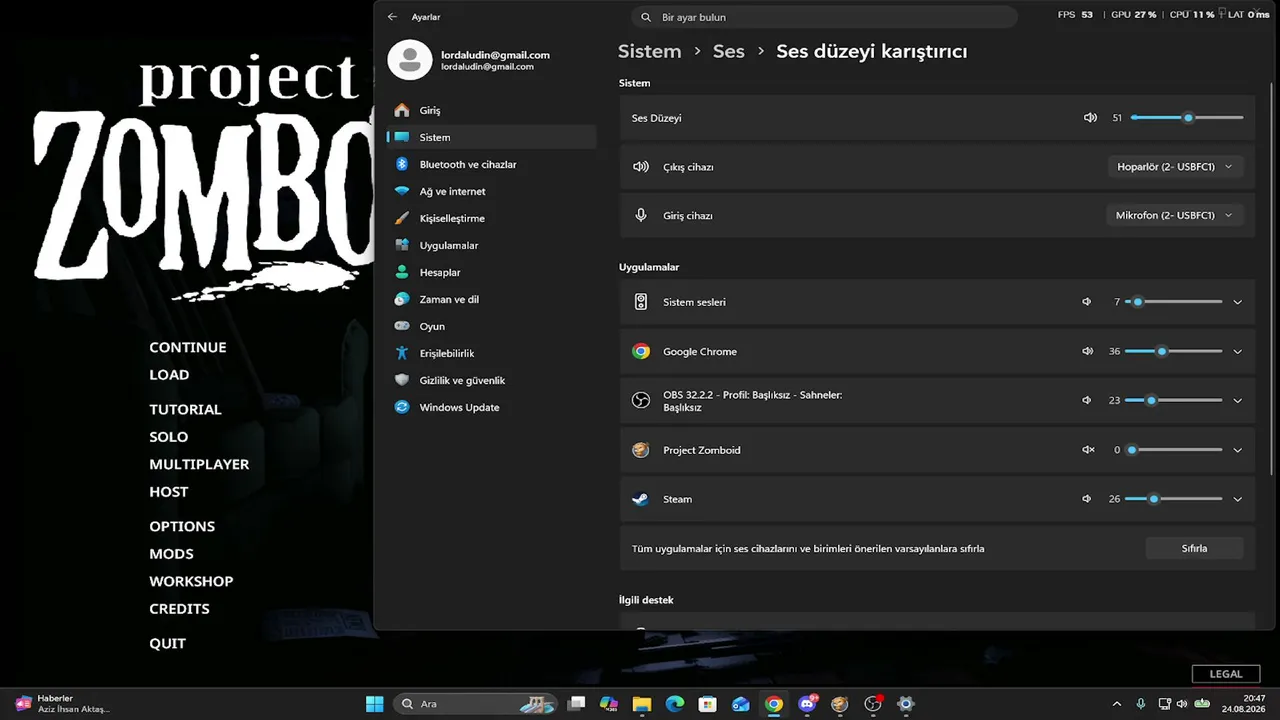Mute Sistem sesleri via its speaker icon
Image resolution: width=1280 pixels, height=720 pixels.
(x=1087, y=302)
